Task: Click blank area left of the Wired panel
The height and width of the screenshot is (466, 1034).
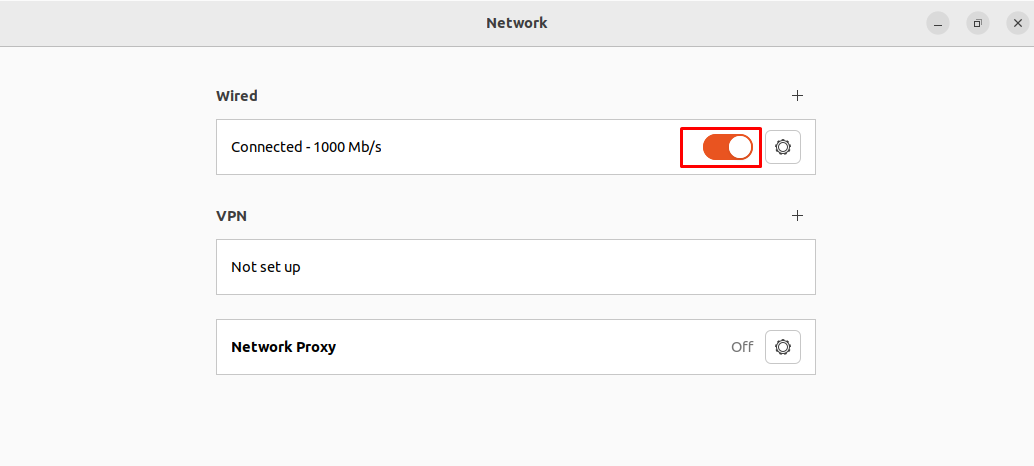Action: tap(106, 147)
